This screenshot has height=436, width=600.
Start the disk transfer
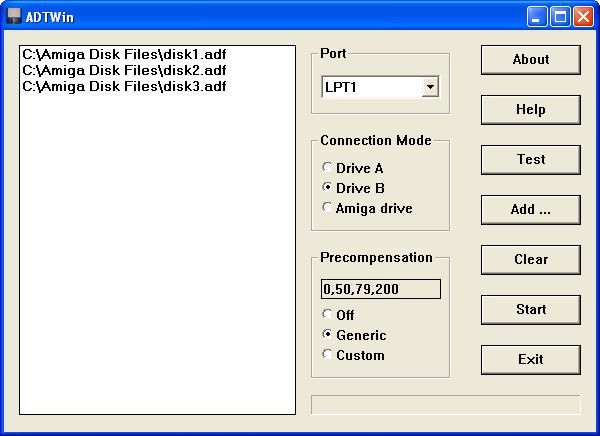(x=530, y=309)
